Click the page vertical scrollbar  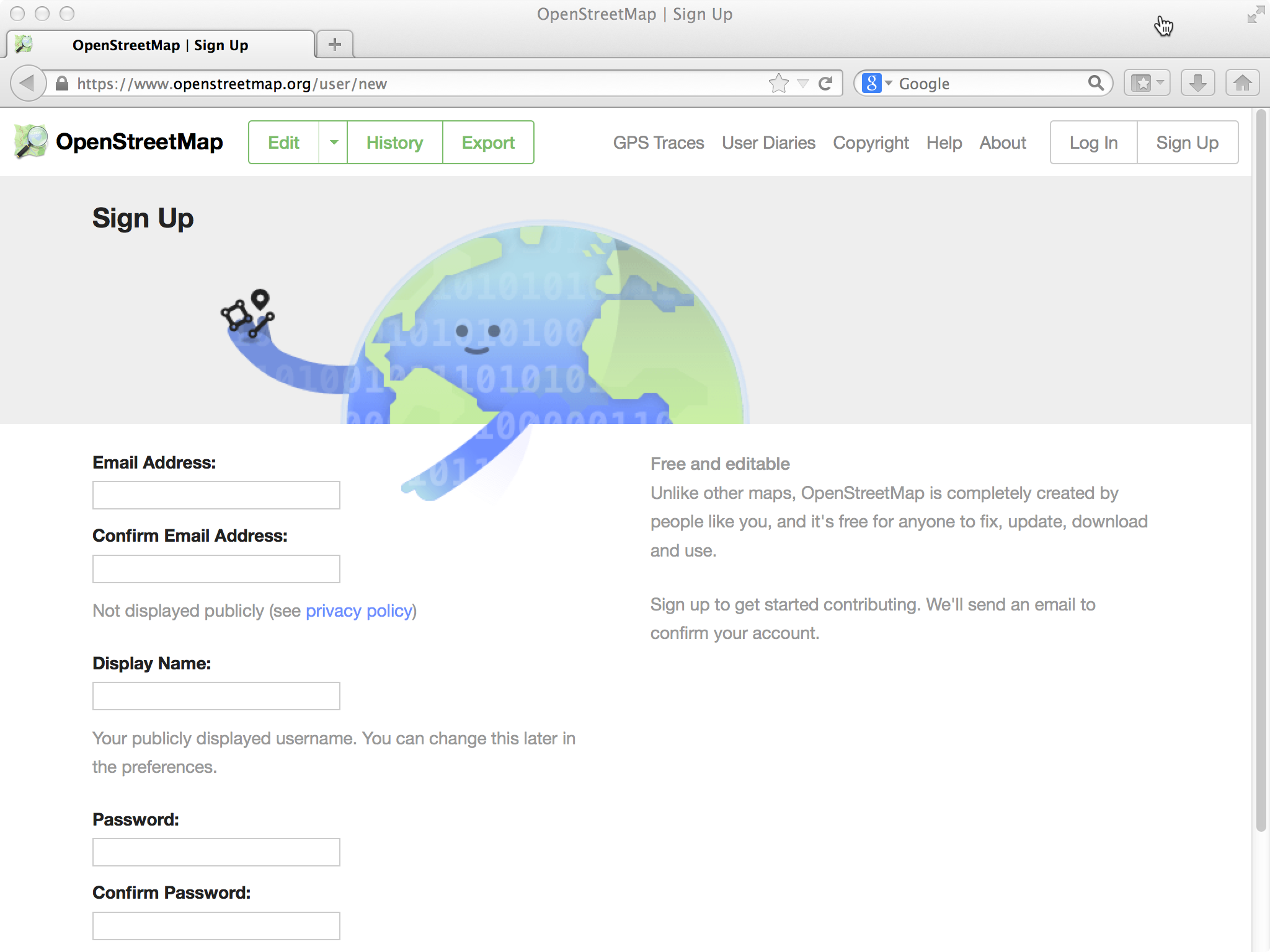[x=1261, y=471]
